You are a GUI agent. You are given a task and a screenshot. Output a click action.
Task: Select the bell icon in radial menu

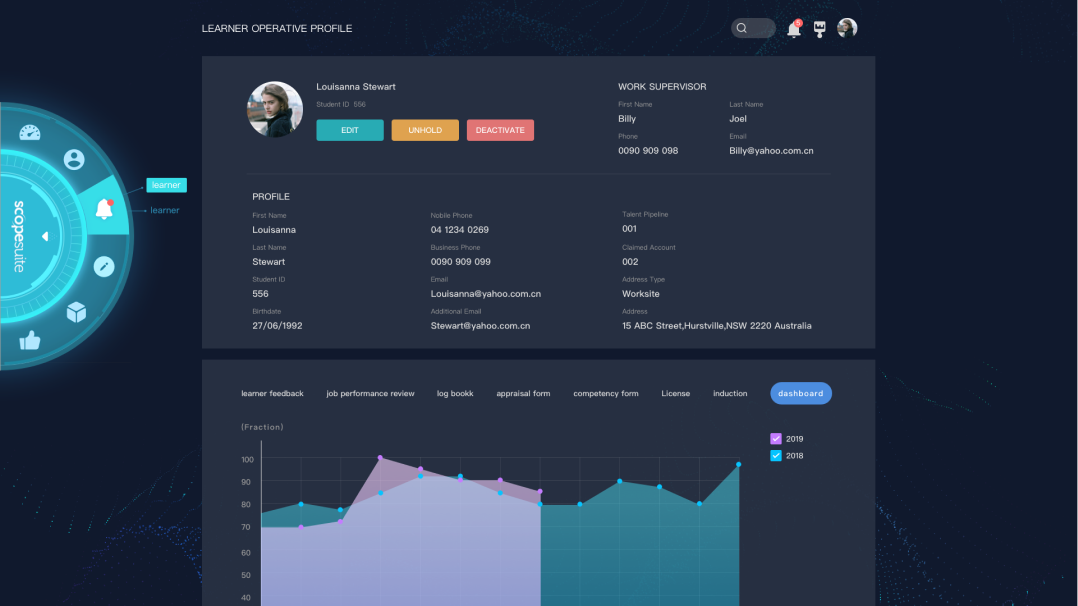click(103, 209)
